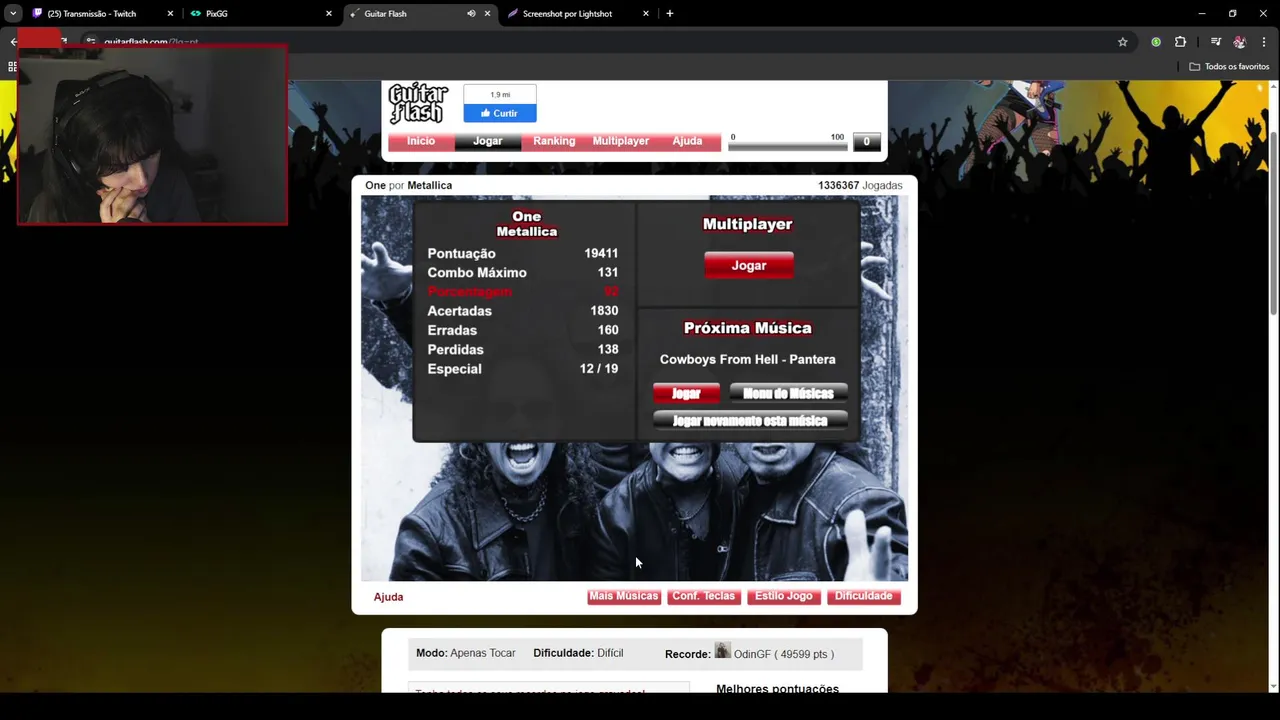1280x720 pixels.
Task: Open Ajuda in the site menu
Action: (x=687, y=141)
